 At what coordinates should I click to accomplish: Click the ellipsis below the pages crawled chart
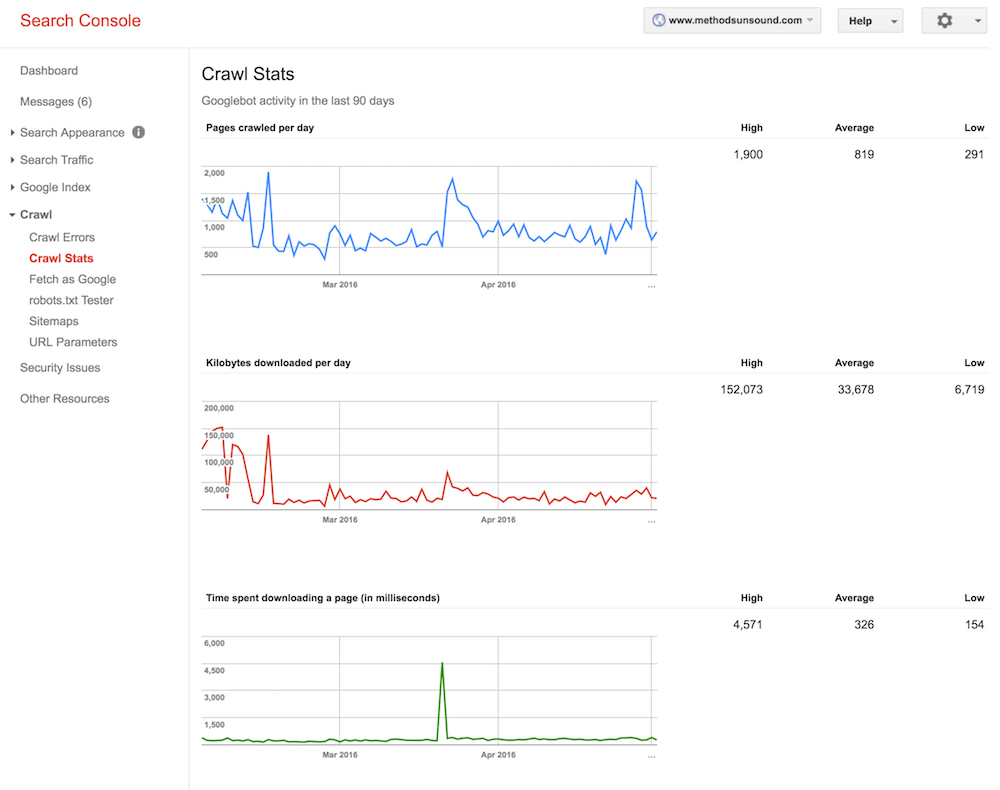pyautogui.click(x=651, y=285)
